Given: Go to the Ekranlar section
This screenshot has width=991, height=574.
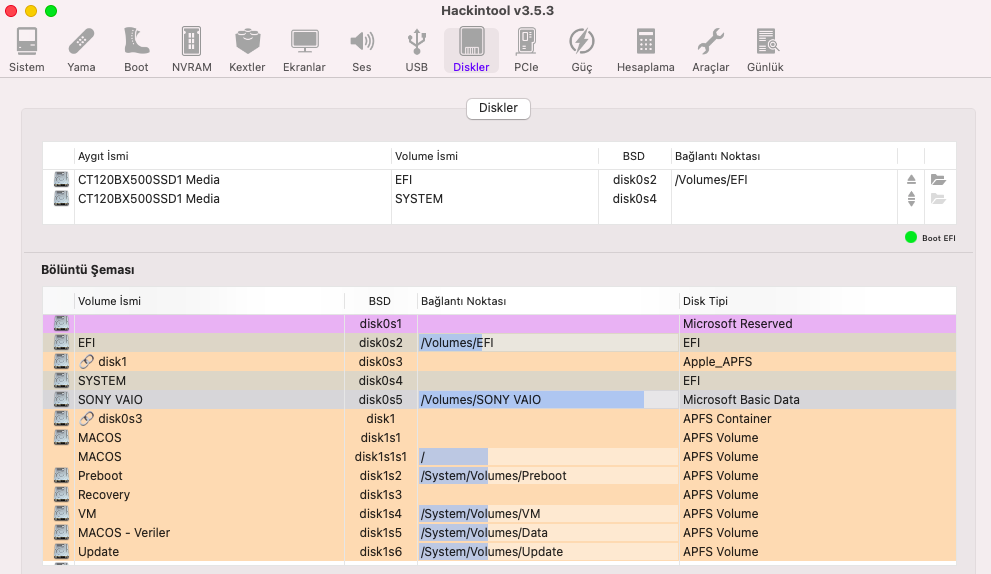Looking at the screenshot, I should (x=304, y=50).
